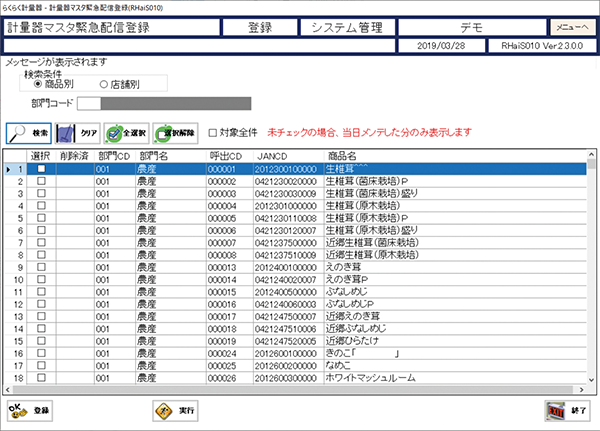The height and width of the screenshot is (431, 600).
Task: Click the 終了 exit button
Action: pyautogui.click(x=566, y=410)
